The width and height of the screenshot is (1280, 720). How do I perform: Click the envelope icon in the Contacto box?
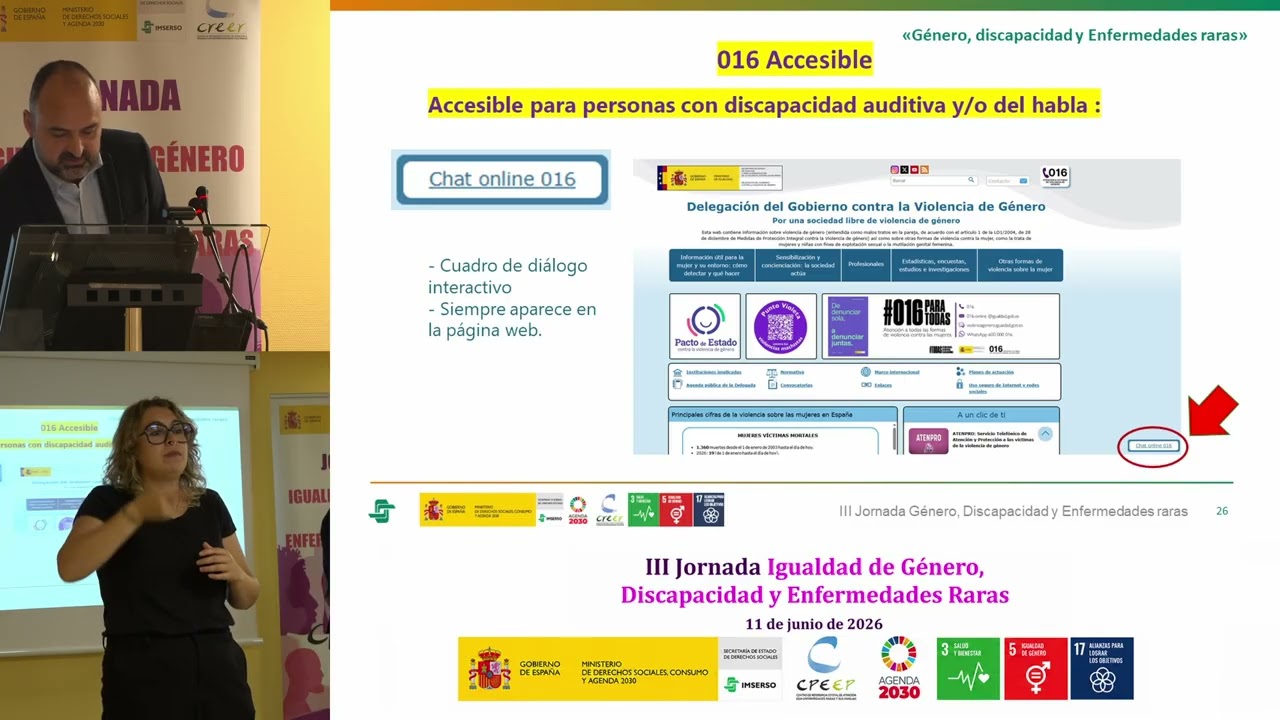(1023, 181)
